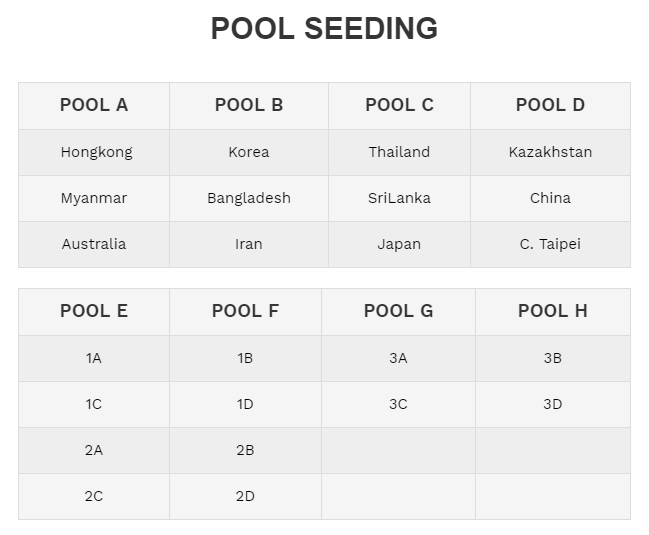Image resolution: width=649 pixels, height=535 pixels.
Task: Click the POOL C column header
Action: [x=399, y=106]
